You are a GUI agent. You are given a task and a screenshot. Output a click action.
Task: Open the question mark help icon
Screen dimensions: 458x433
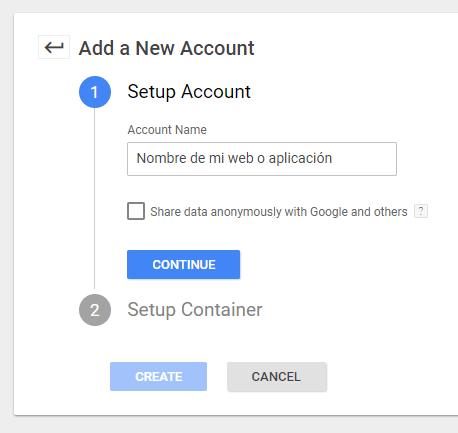click(421, 211)
